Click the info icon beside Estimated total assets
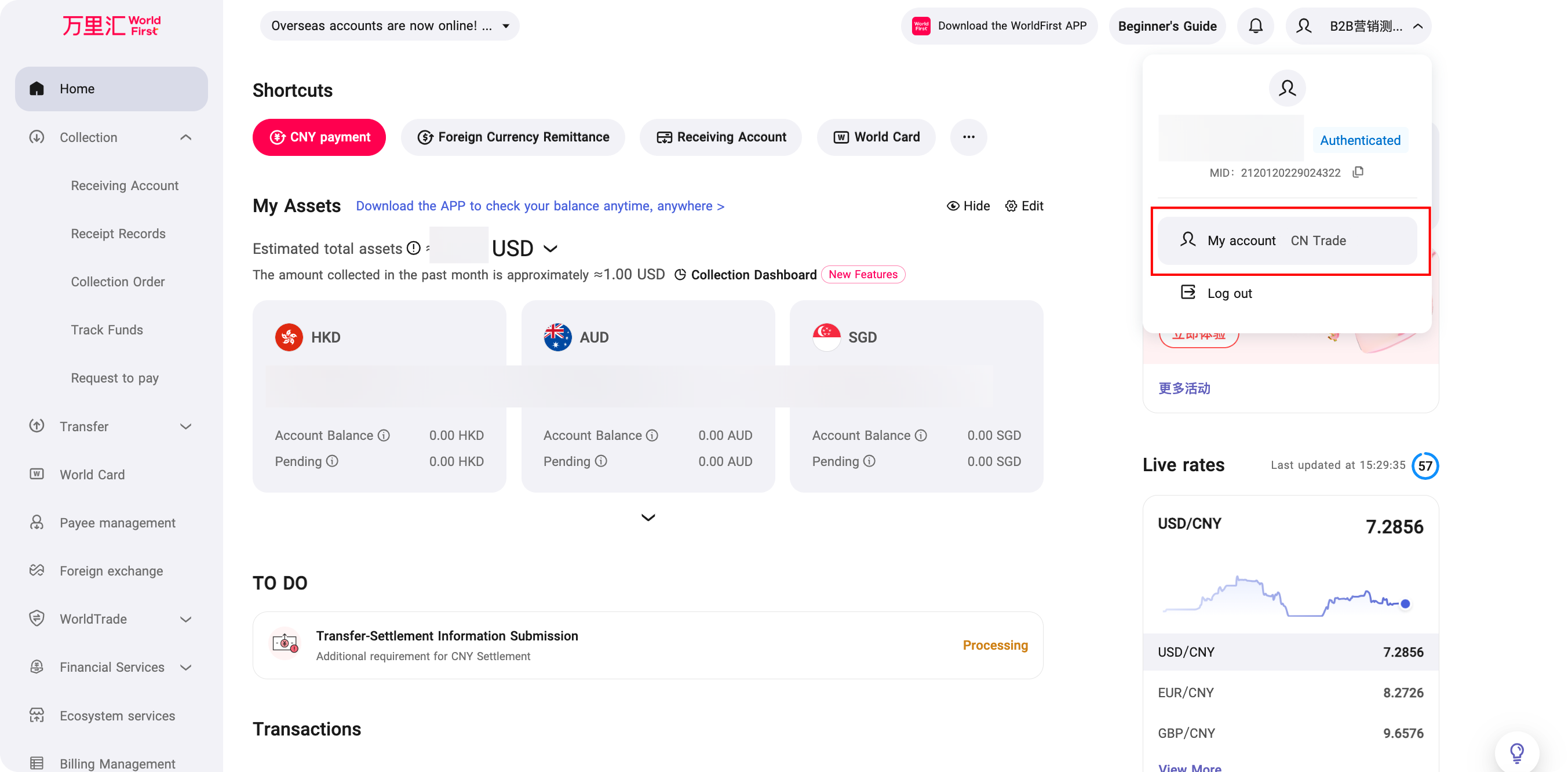Image resolution: width=1568 pixels, height=772 pixels. (x=413, y=248)
